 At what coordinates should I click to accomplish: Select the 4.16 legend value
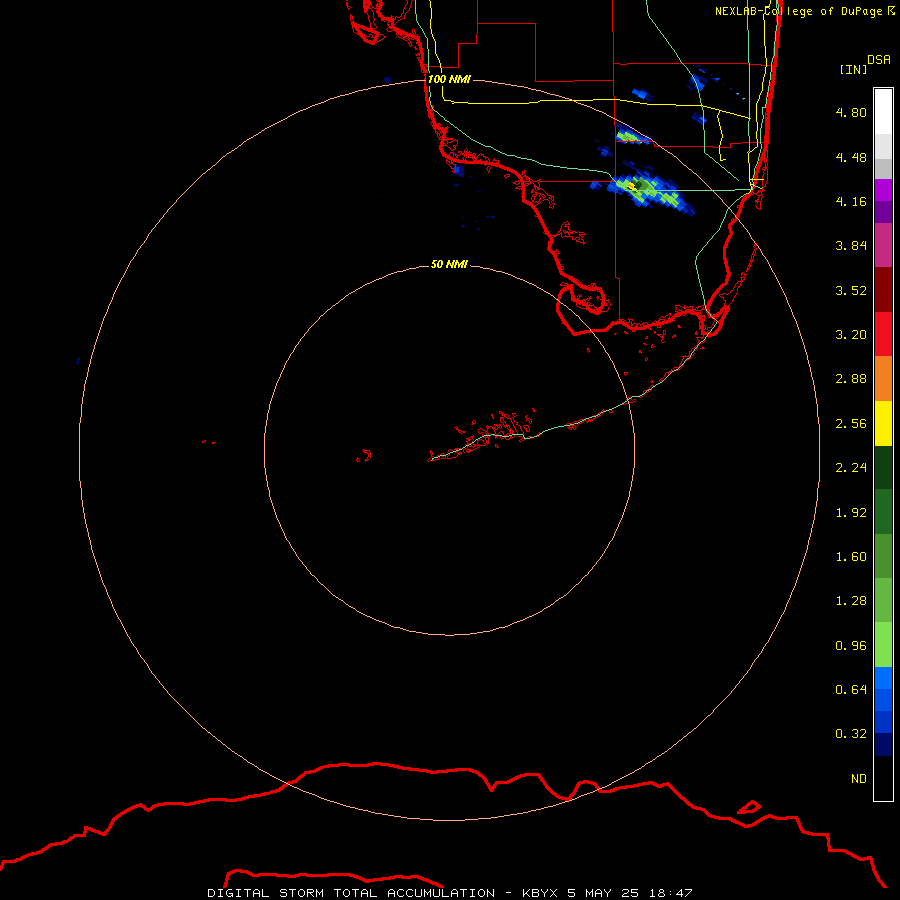tap(851, 201)
